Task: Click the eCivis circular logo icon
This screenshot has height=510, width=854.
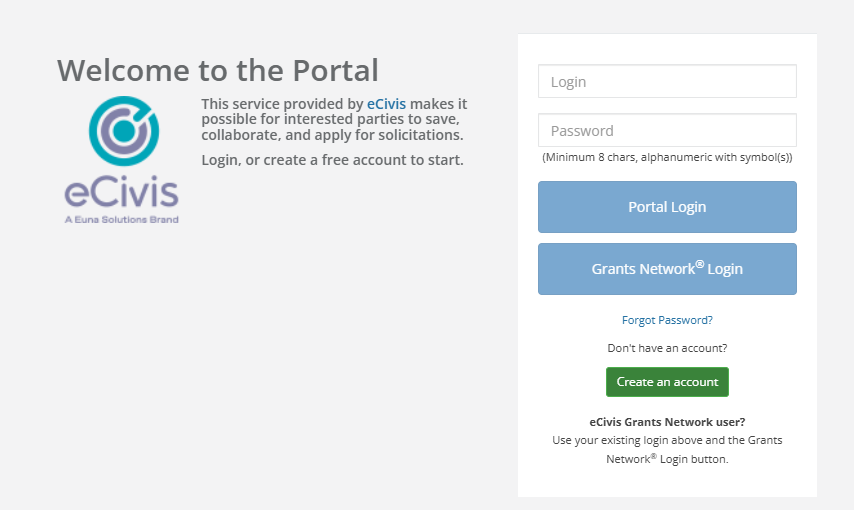Action: tap(122, 130)
